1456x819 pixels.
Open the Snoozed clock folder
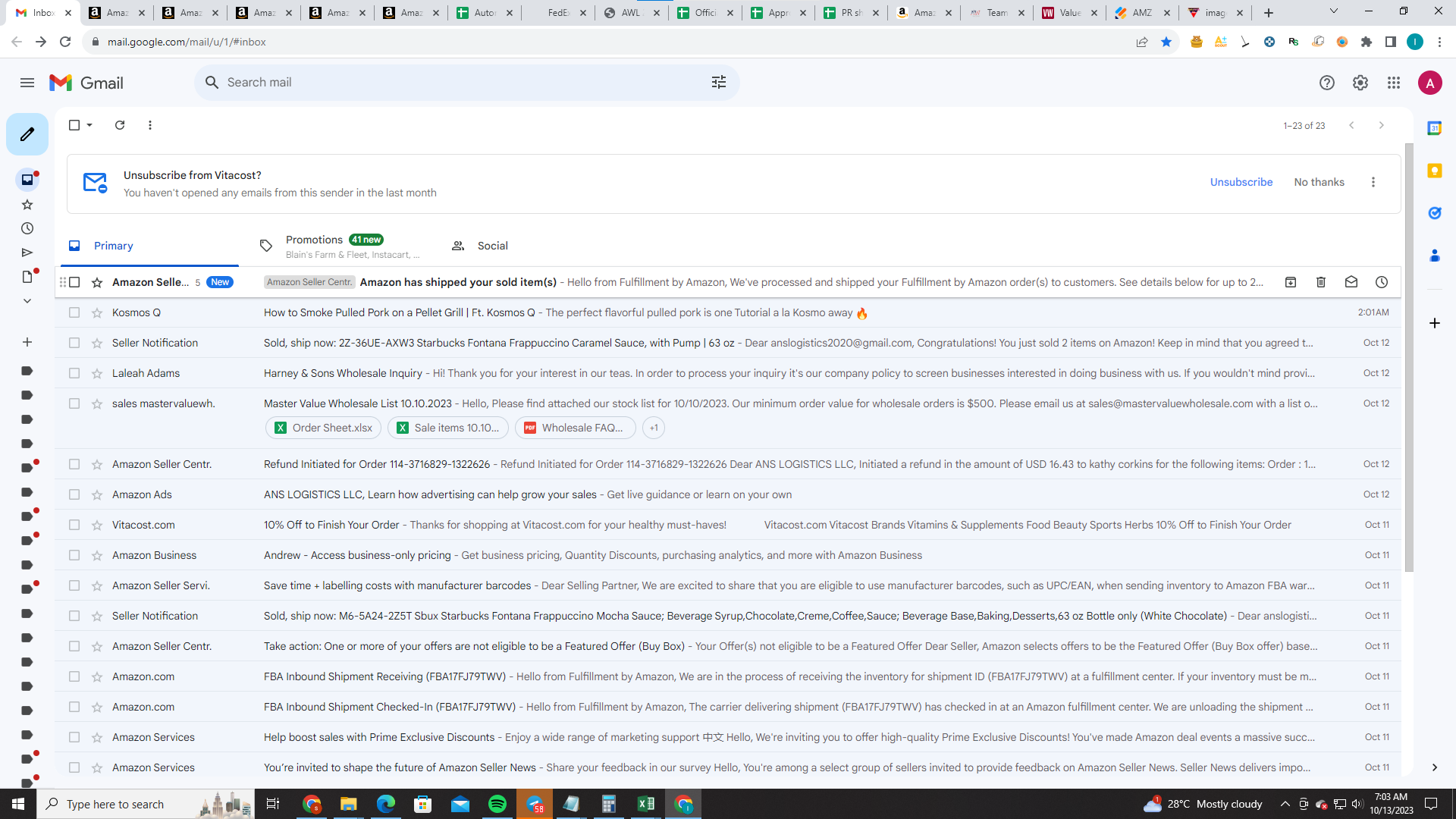pyautogui.click(x=27, y=228)
